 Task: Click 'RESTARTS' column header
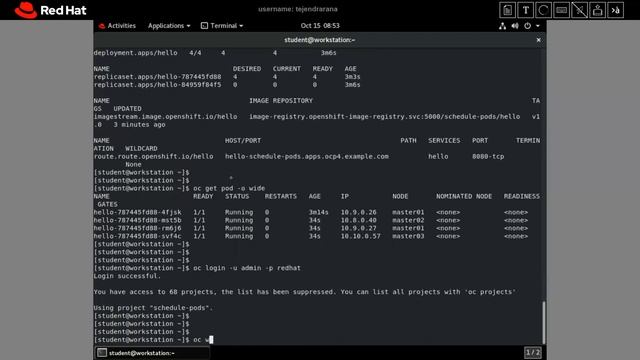click(x=281, y=196)
